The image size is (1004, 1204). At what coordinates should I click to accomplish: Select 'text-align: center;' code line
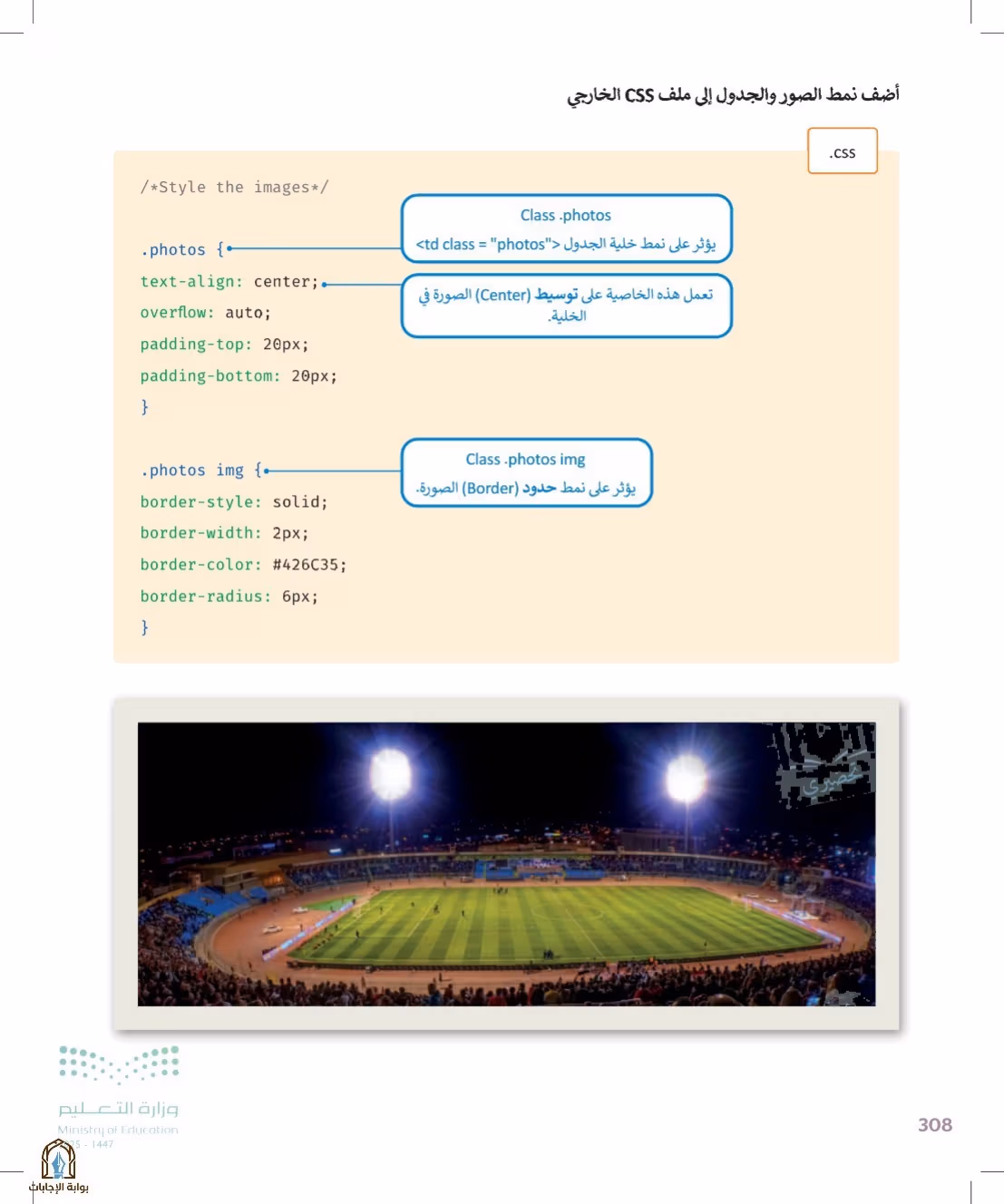(229, 281)
